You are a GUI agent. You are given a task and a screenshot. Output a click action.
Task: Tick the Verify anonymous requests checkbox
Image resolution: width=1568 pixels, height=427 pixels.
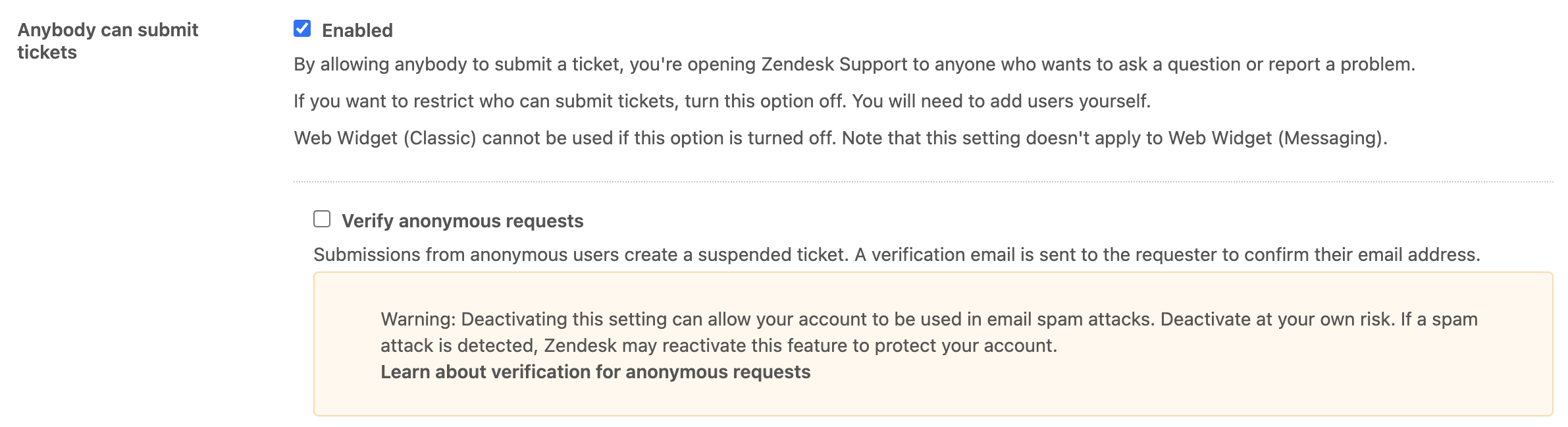(322, 219)
